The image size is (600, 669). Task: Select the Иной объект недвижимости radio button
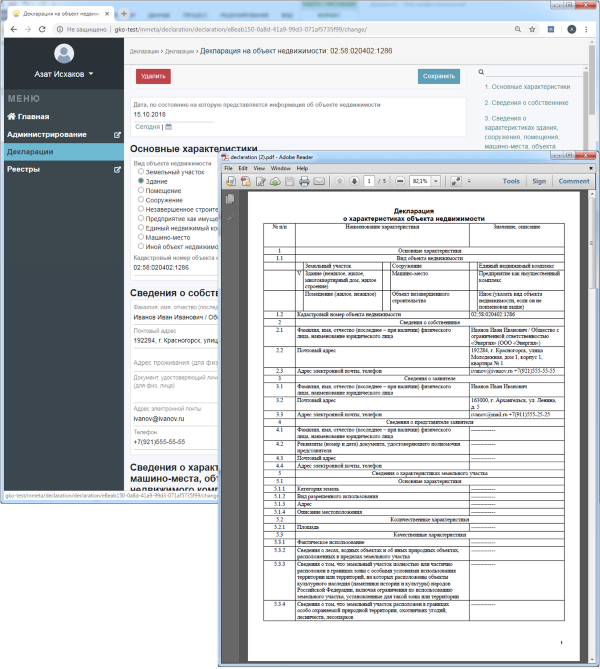coord(141,246)
